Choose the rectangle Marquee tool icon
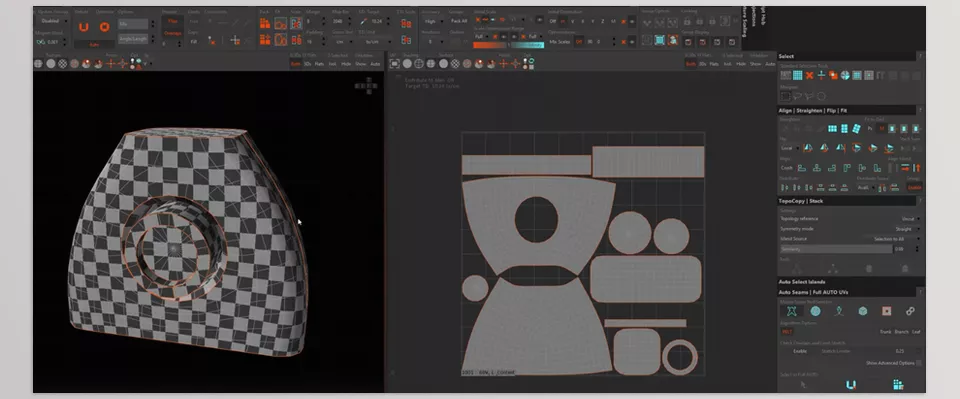This screenshot has width=960, height=399. (x=786, y=96)
